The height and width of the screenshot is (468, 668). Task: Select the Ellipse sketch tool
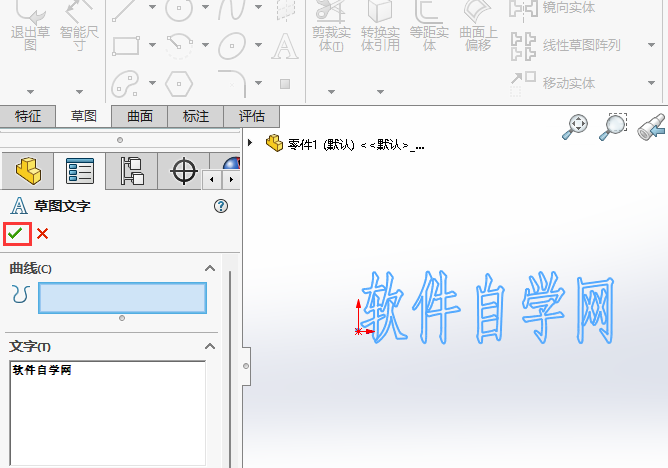(232, 45)
